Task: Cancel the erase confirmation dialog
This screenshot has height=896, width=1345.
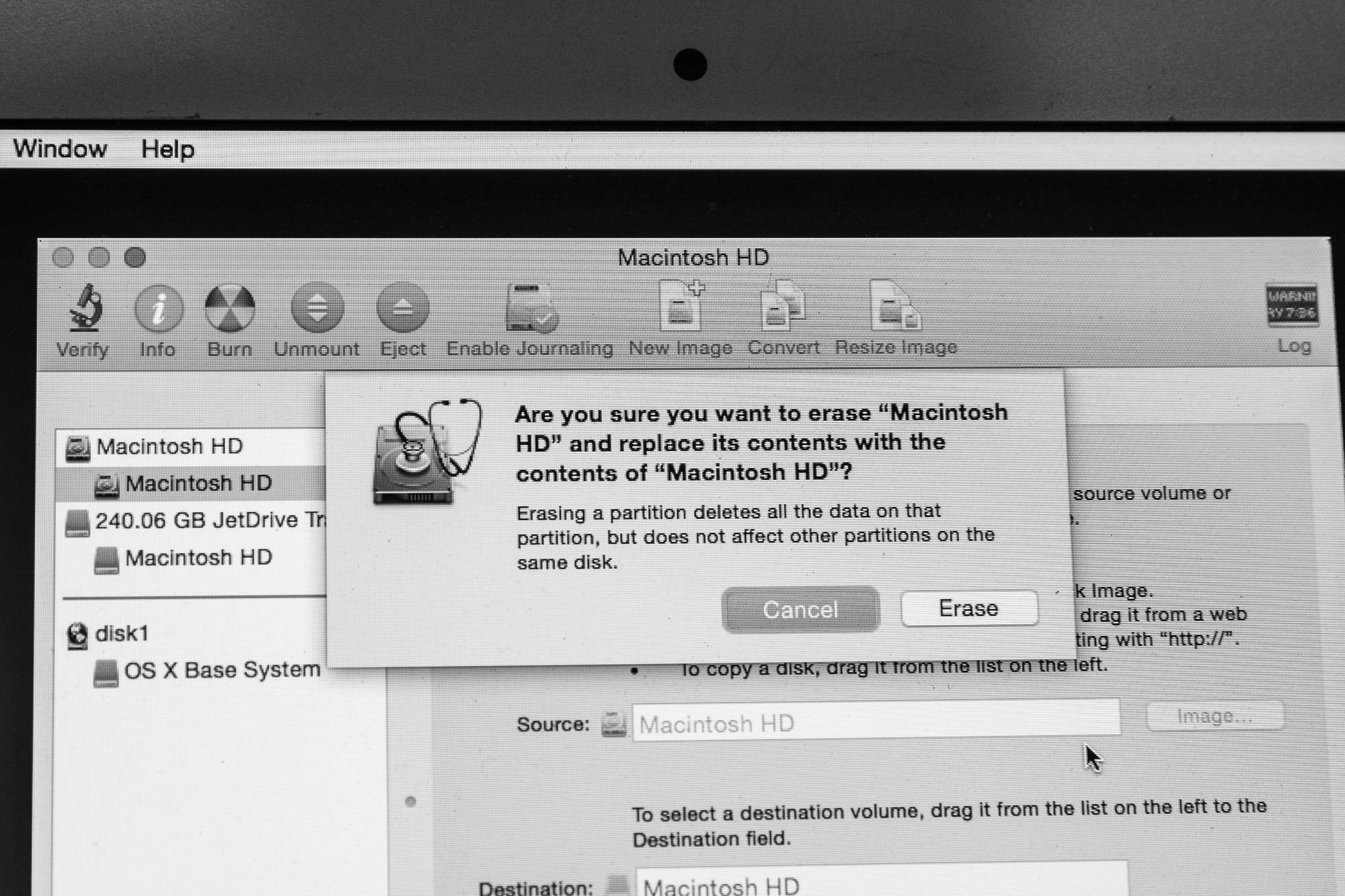Action: [x=800, y=609]
